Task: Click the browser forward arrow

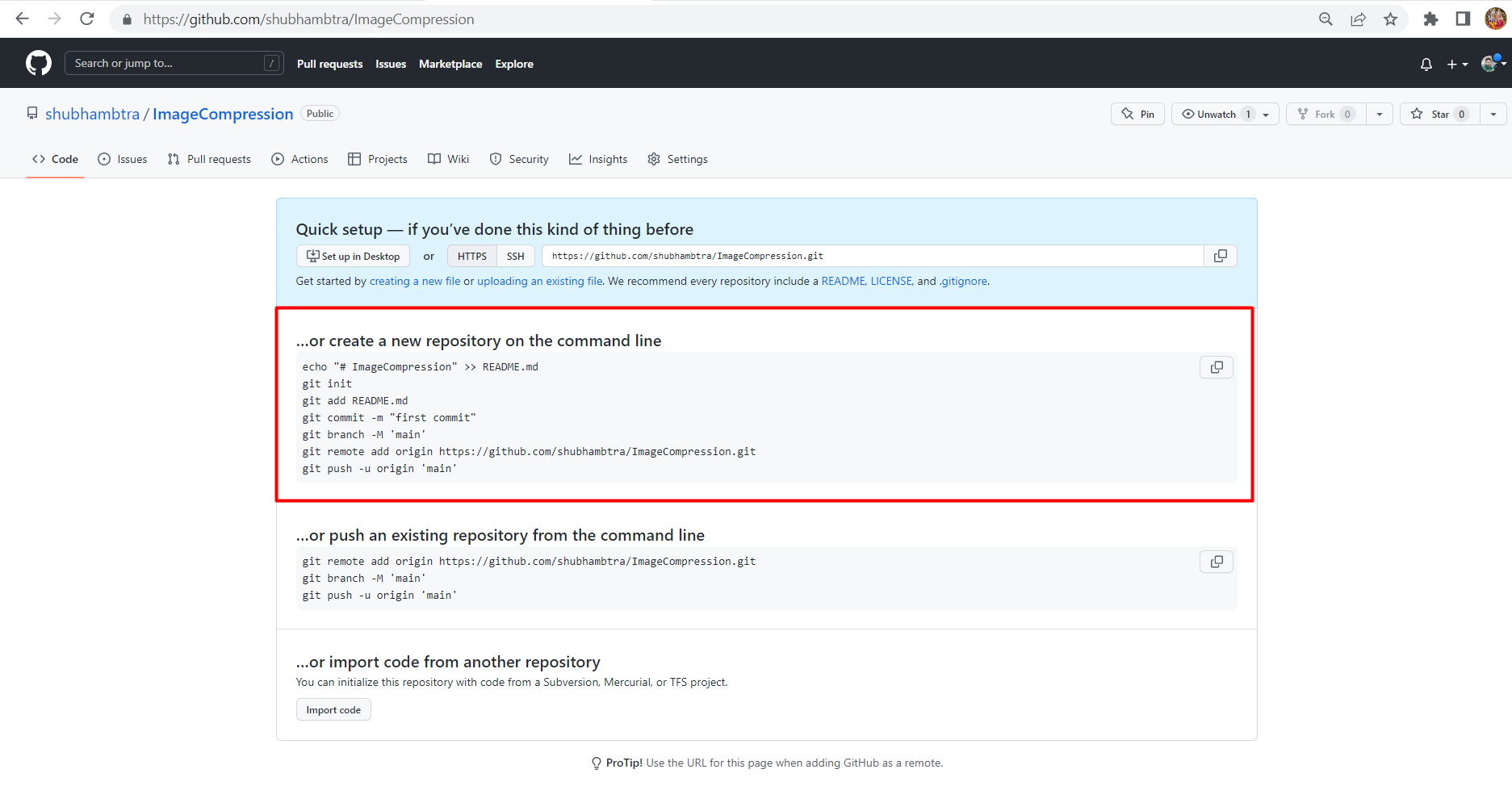Action: point(54,19)
